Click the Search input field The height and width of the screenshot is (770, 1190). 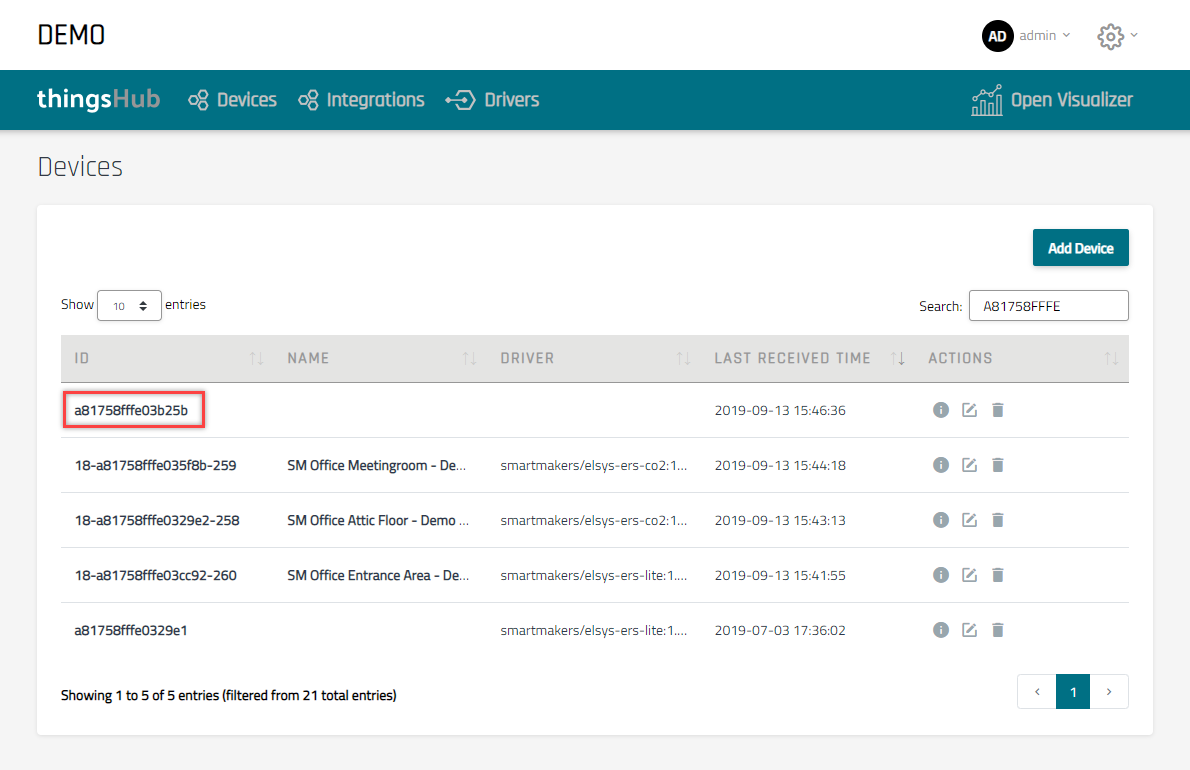pyautogui.click(x=1048, y=306)
